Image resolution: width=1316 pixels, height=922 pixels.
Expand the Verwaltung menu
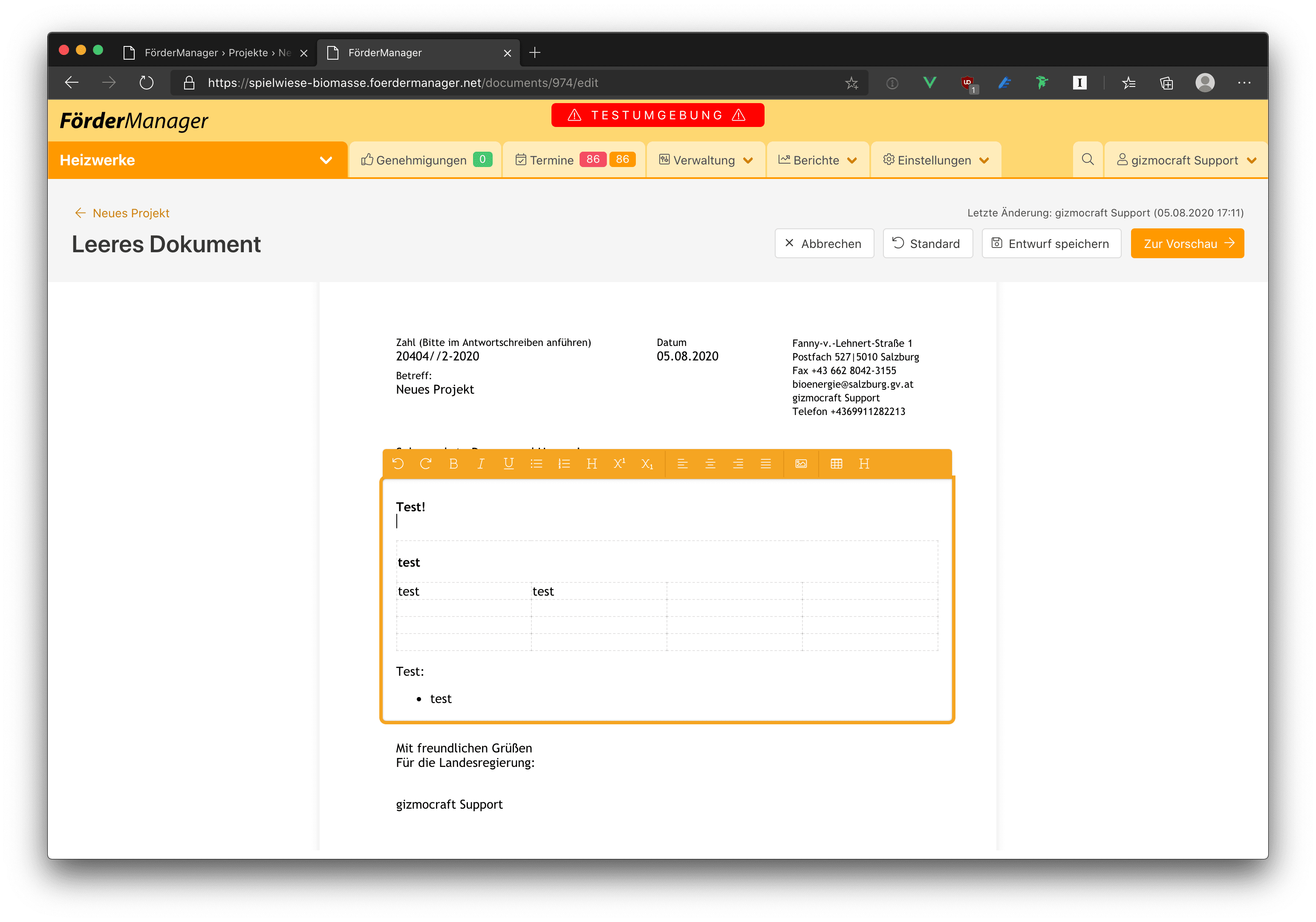tap(706, 160)
